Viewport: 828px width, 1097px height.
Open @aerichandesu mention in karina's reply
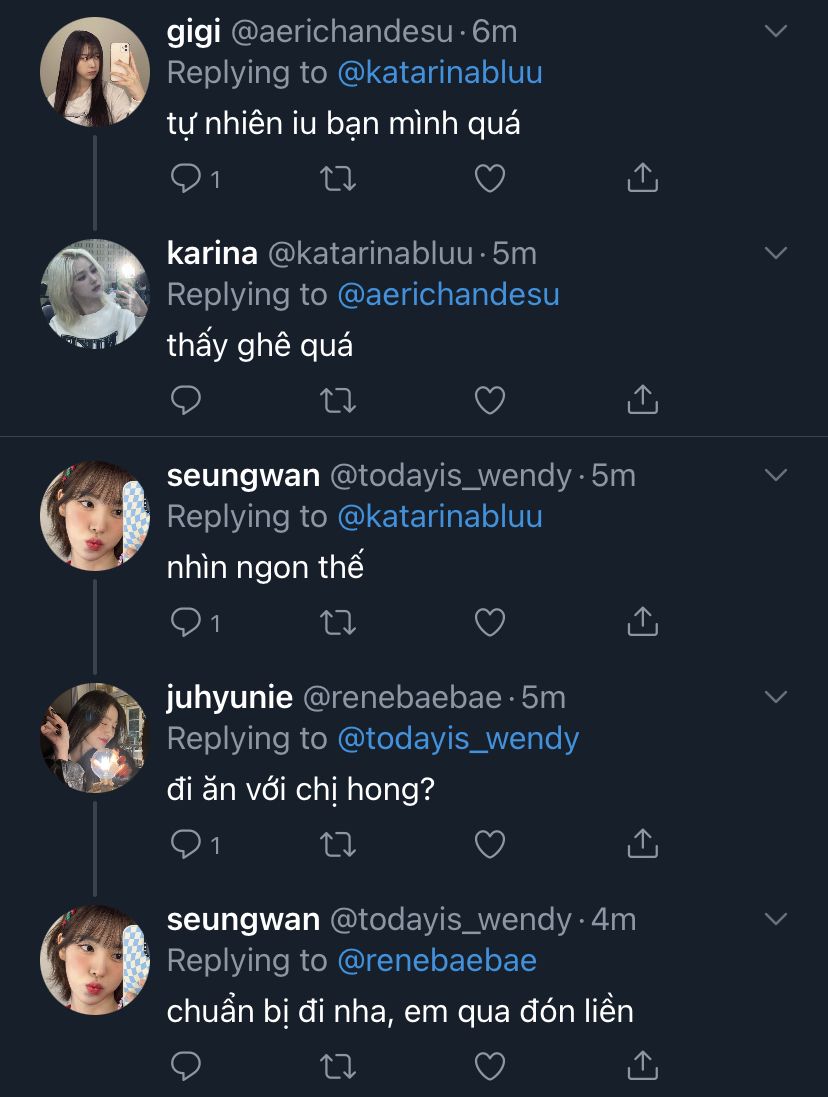click(x=448, y=295)
